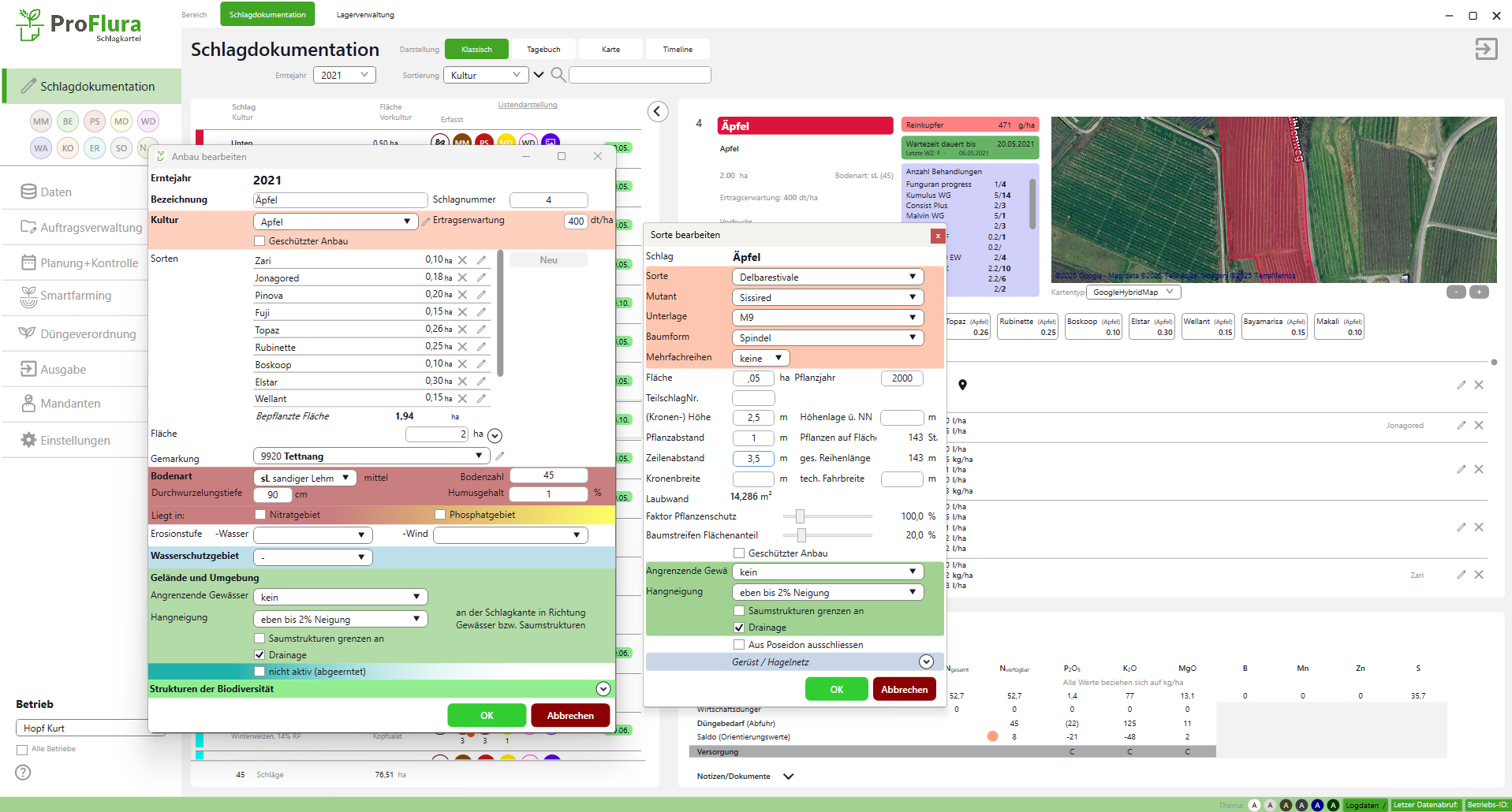The height and width of the screenshot is (812, 1512).
Task: Open the Düngeverordnung sidebar menu
Action: point(88,333)
